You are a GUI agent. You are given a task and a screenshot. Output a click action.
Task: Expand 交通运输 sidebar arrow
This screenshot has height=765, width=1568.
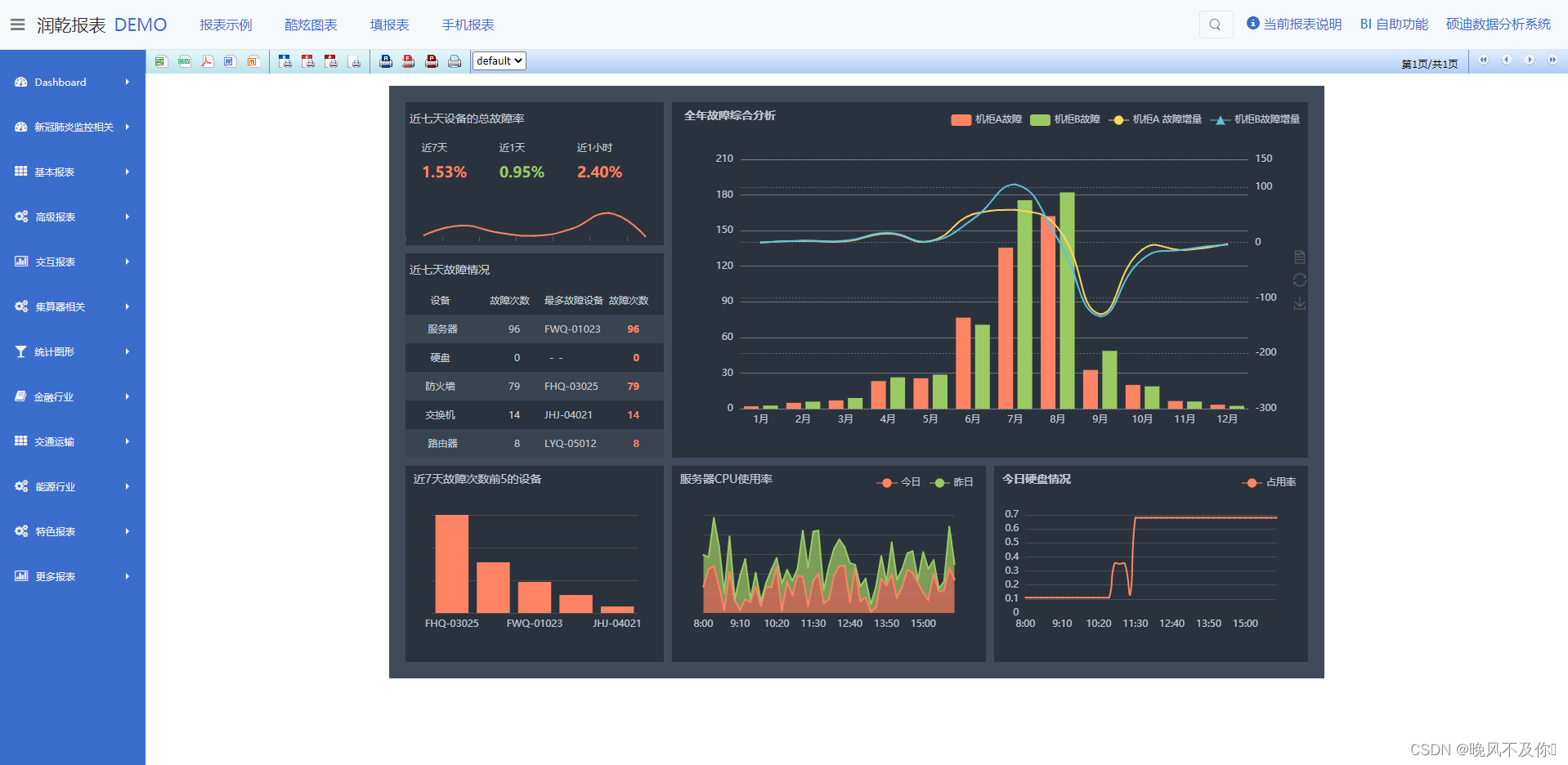point(128,442)
